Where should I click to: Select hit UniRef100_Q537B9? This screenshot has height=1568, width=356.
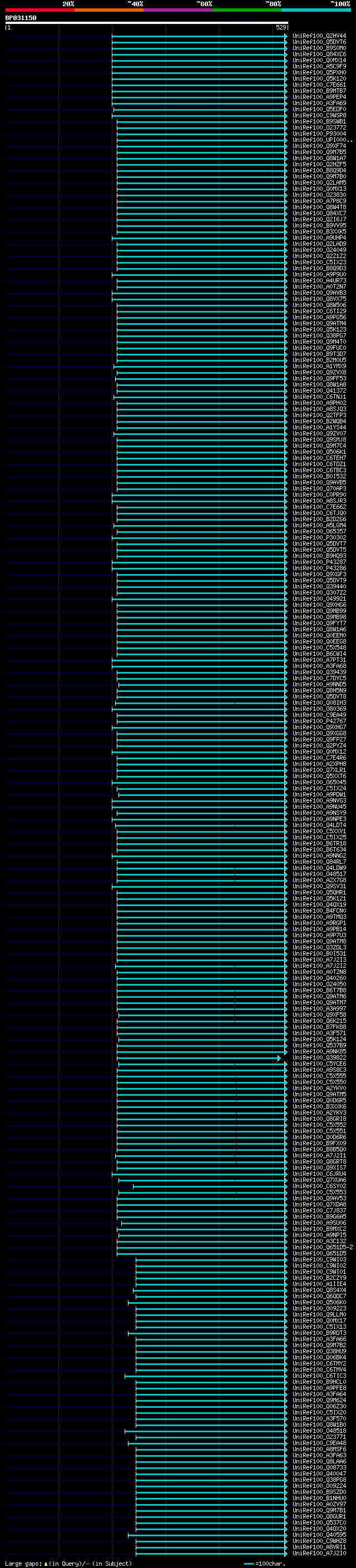coord(319,1046)
